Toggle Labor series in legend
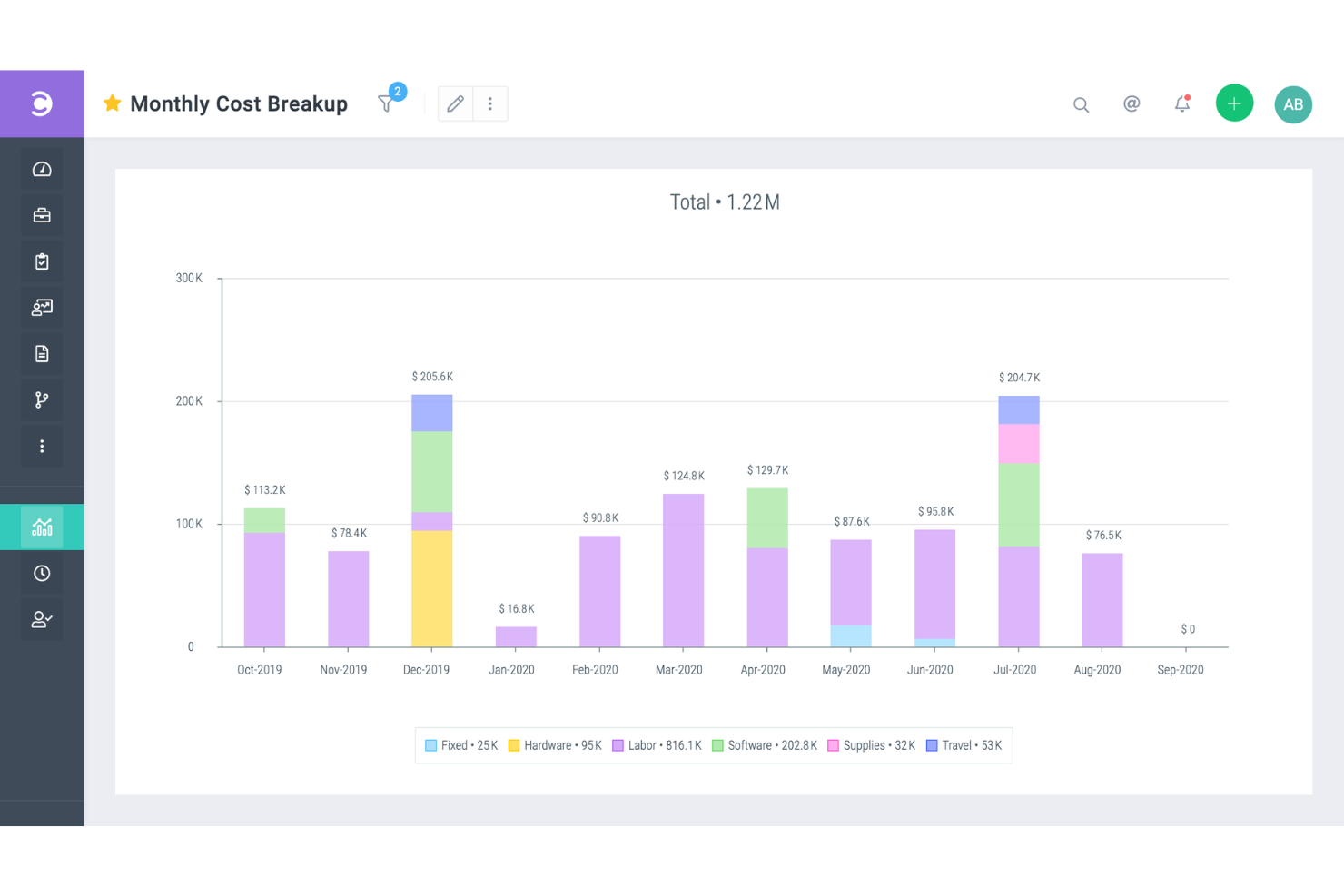This screenshot has width=1344, height=896. [657, 745]
